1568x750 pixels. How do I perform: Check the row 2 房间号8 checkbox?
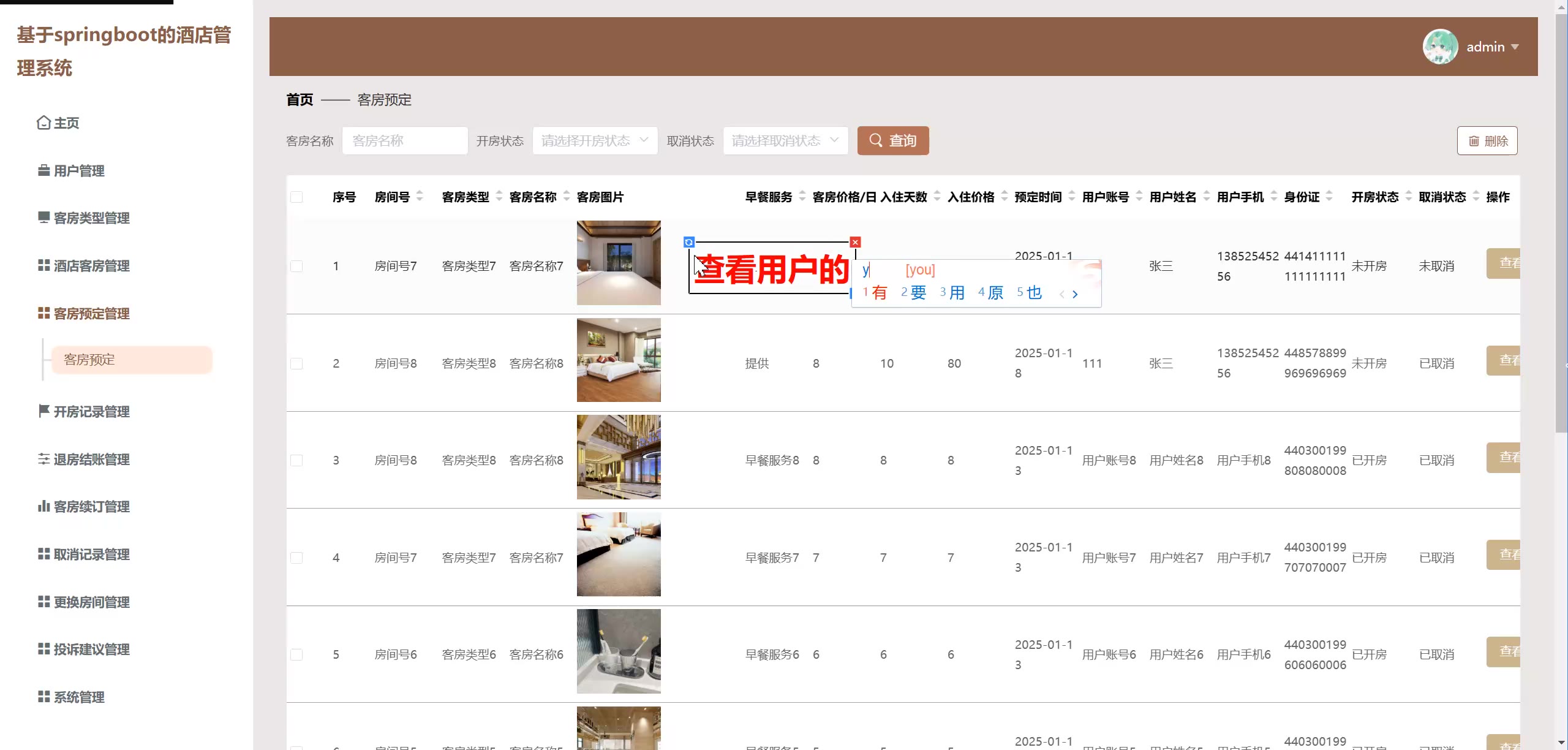(x=296, y=363)
